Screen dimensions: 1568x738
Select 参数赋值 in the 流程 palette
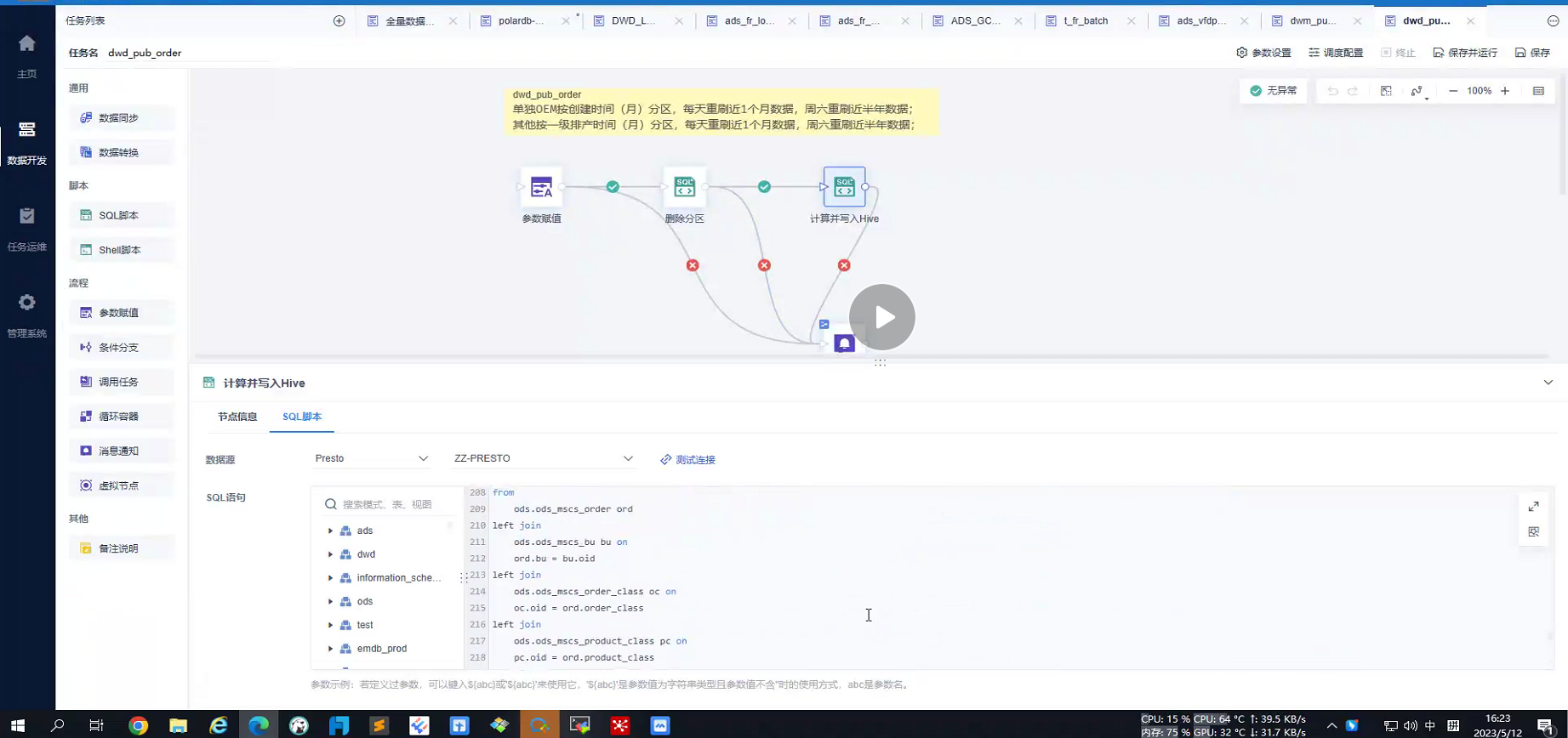pos(122,313)
